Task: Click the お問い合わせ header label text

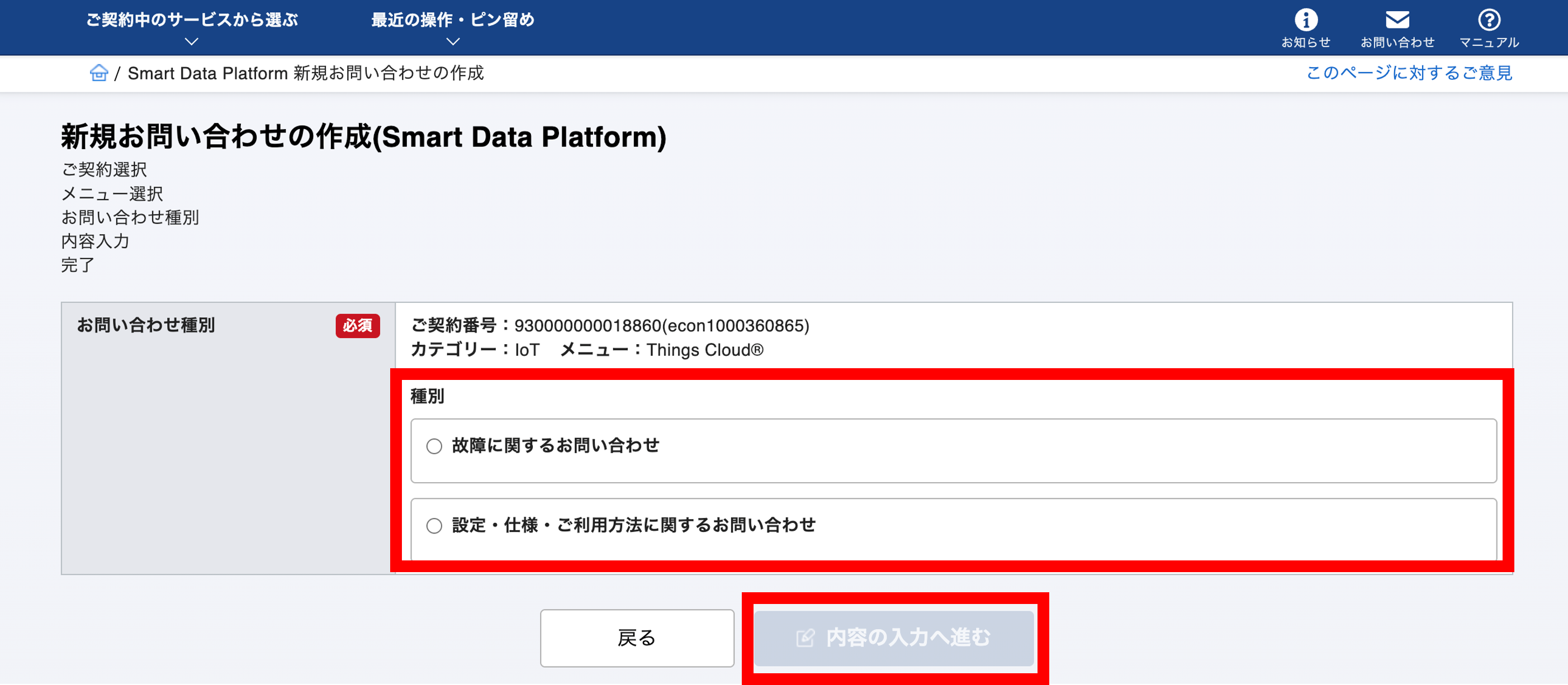Action: point(1397,42)
